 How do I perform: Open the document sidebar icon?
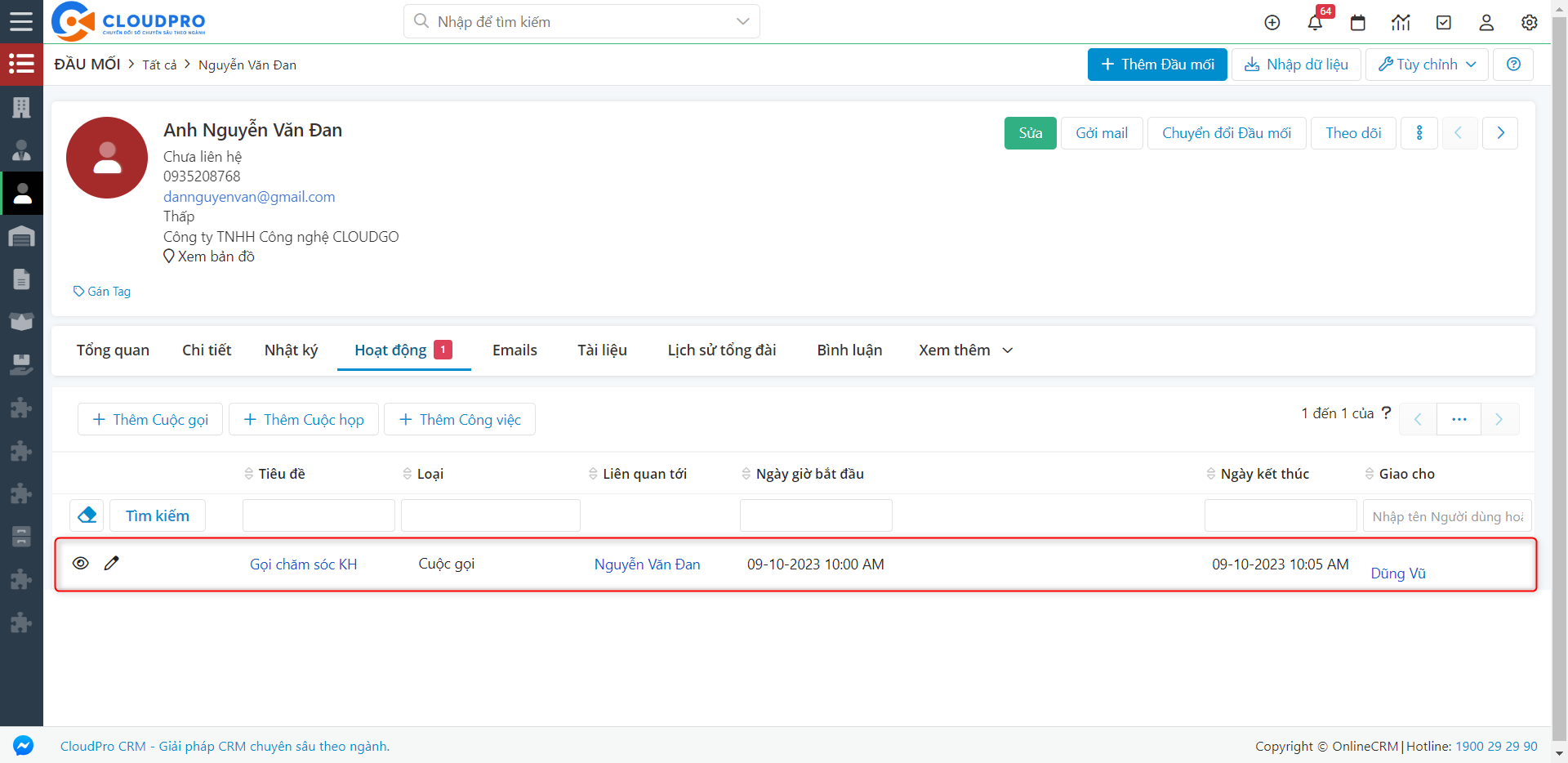coord(21,279)
